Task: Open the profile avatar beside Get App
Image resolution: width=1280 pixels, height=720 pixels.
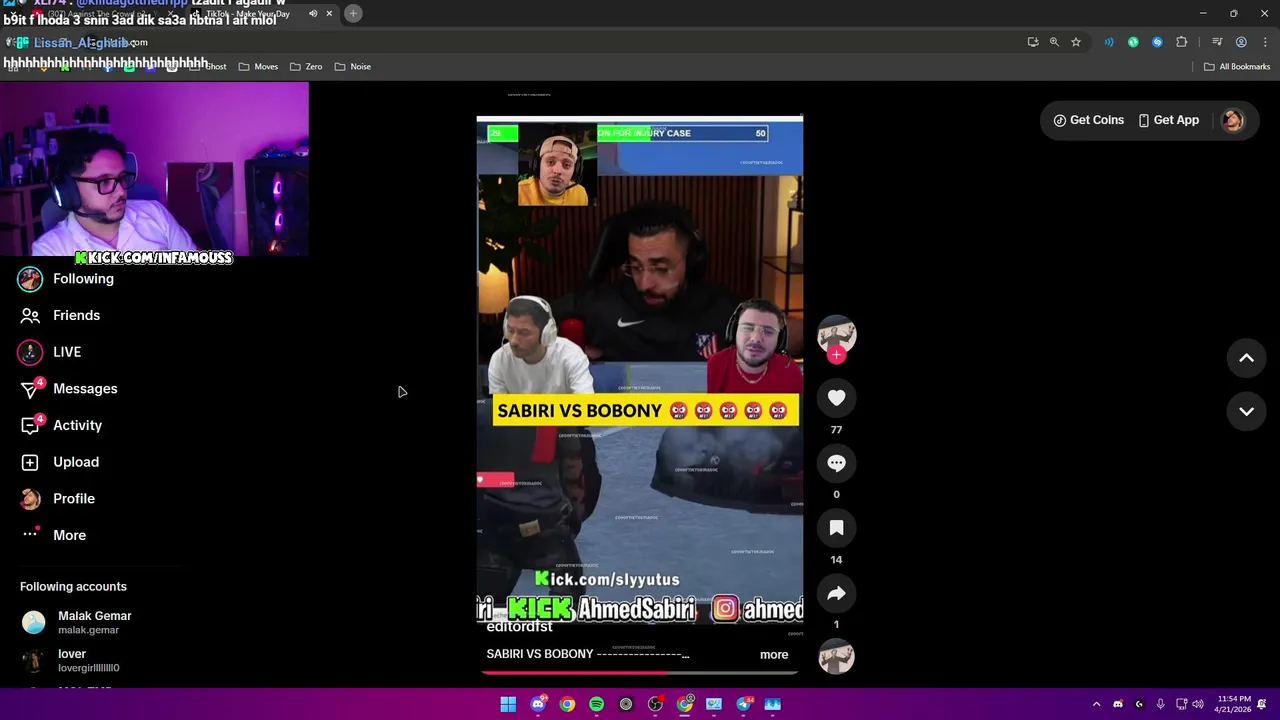Action: (1232, 120)
